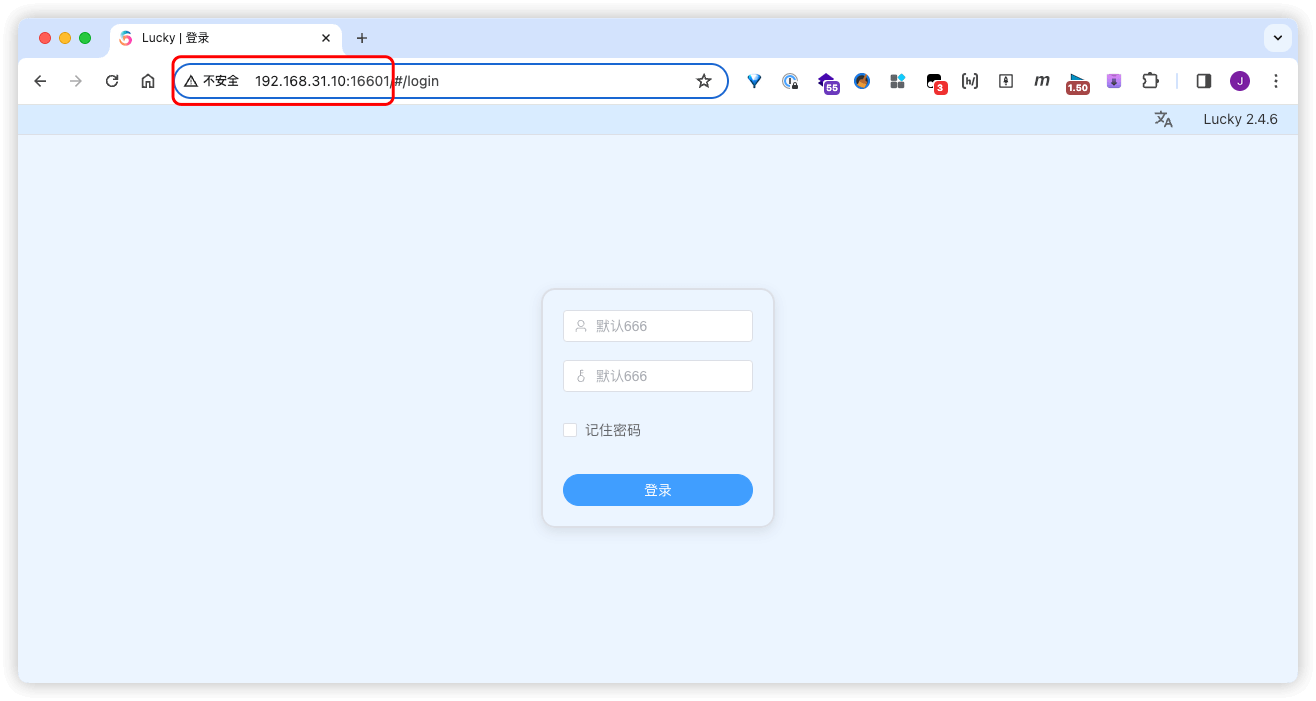Click the not-secure warning indicator
This screenshot has width=1316, height=701.
click(x=211, y=81)
